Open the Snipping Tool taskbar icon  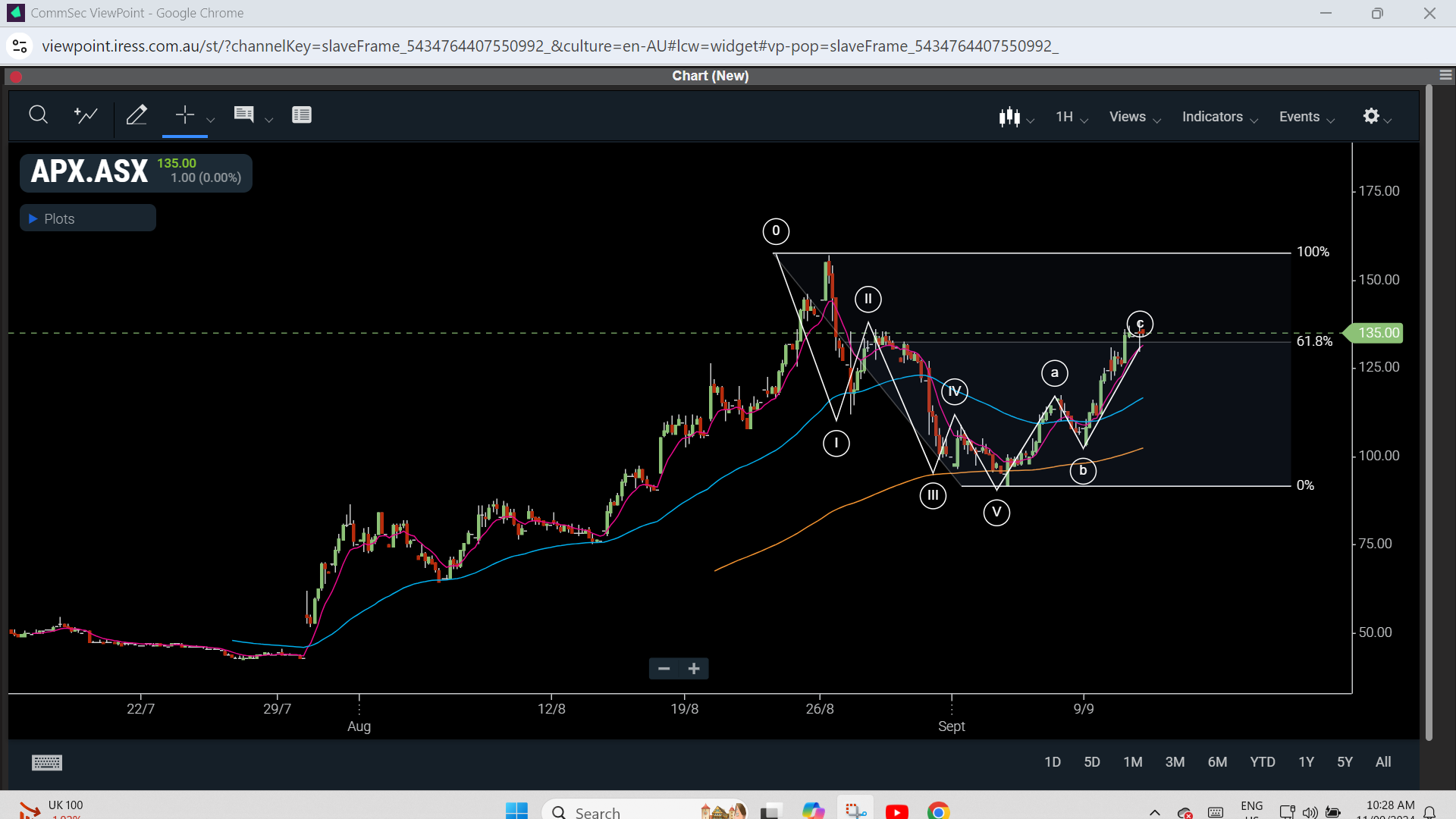[x=855, y=811]
